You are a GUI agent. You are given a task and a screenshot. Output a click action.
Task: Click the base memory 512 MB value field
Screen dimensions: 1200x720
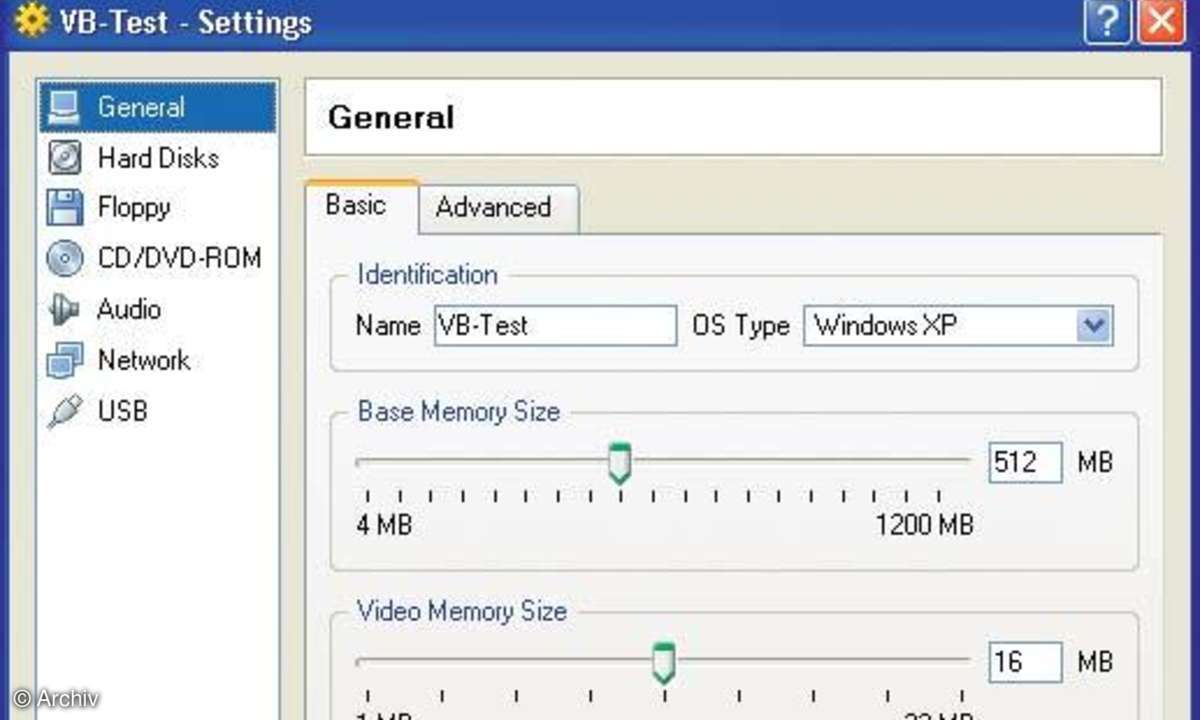click(x=1025, y=462)
